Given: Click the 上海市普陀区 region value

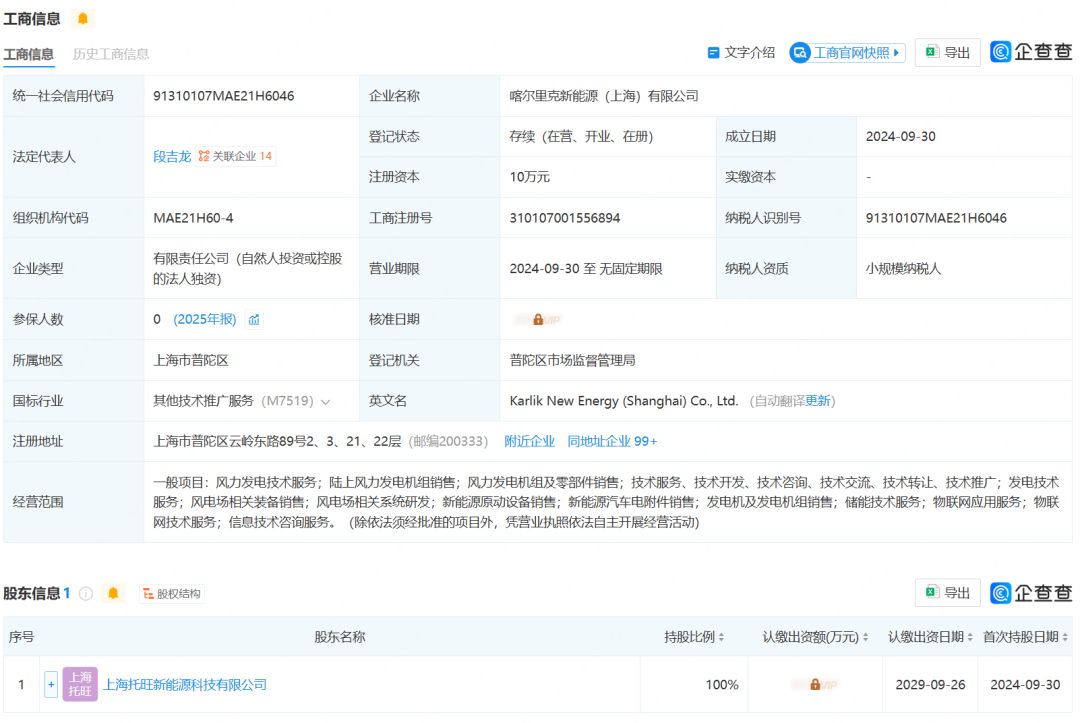Looking at the screenshot, I should tap(191, 360).
